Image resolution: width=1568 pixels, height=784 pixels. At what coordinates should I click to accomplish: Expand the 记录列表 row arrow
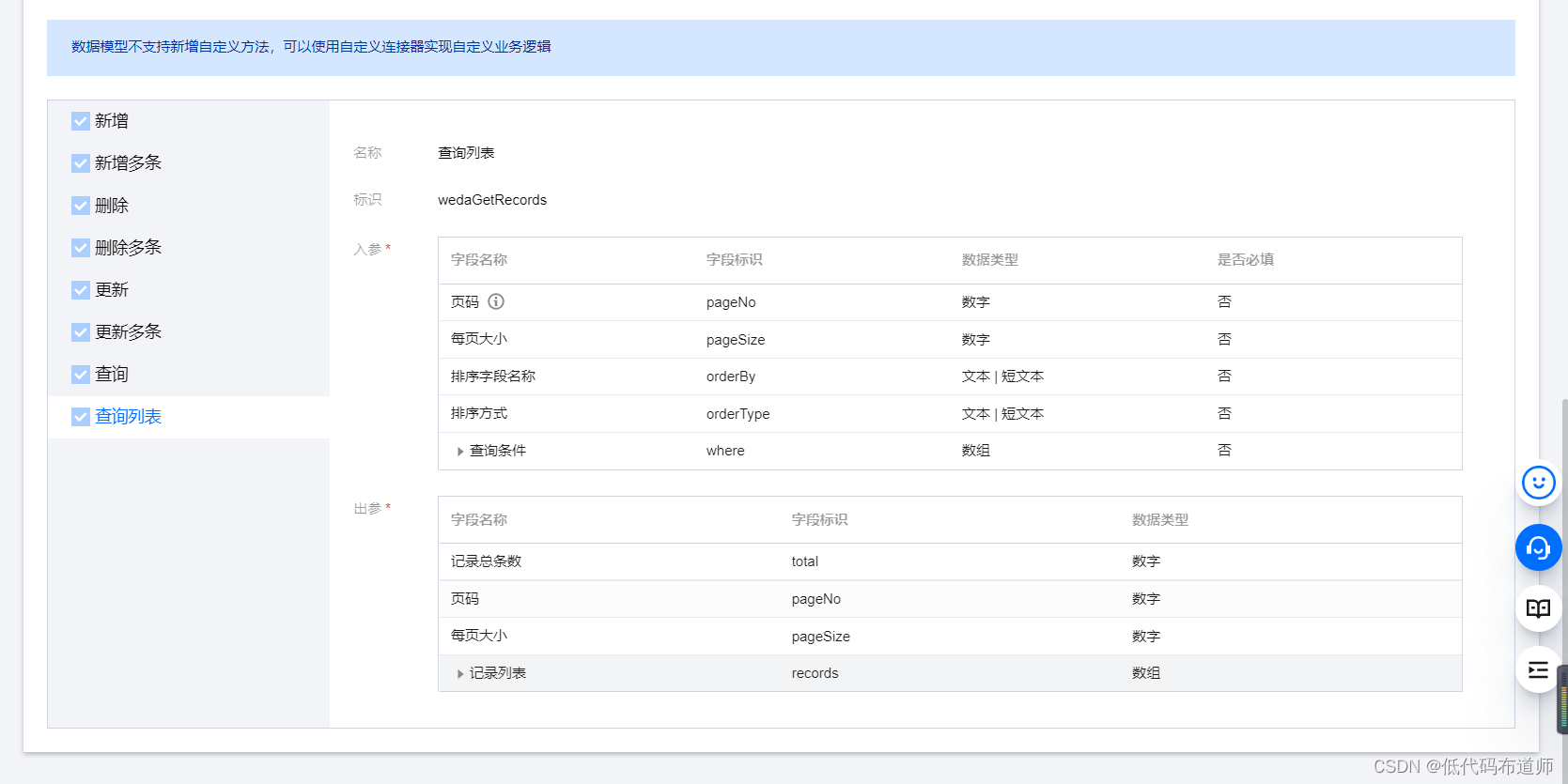click(x=460, y=674)
